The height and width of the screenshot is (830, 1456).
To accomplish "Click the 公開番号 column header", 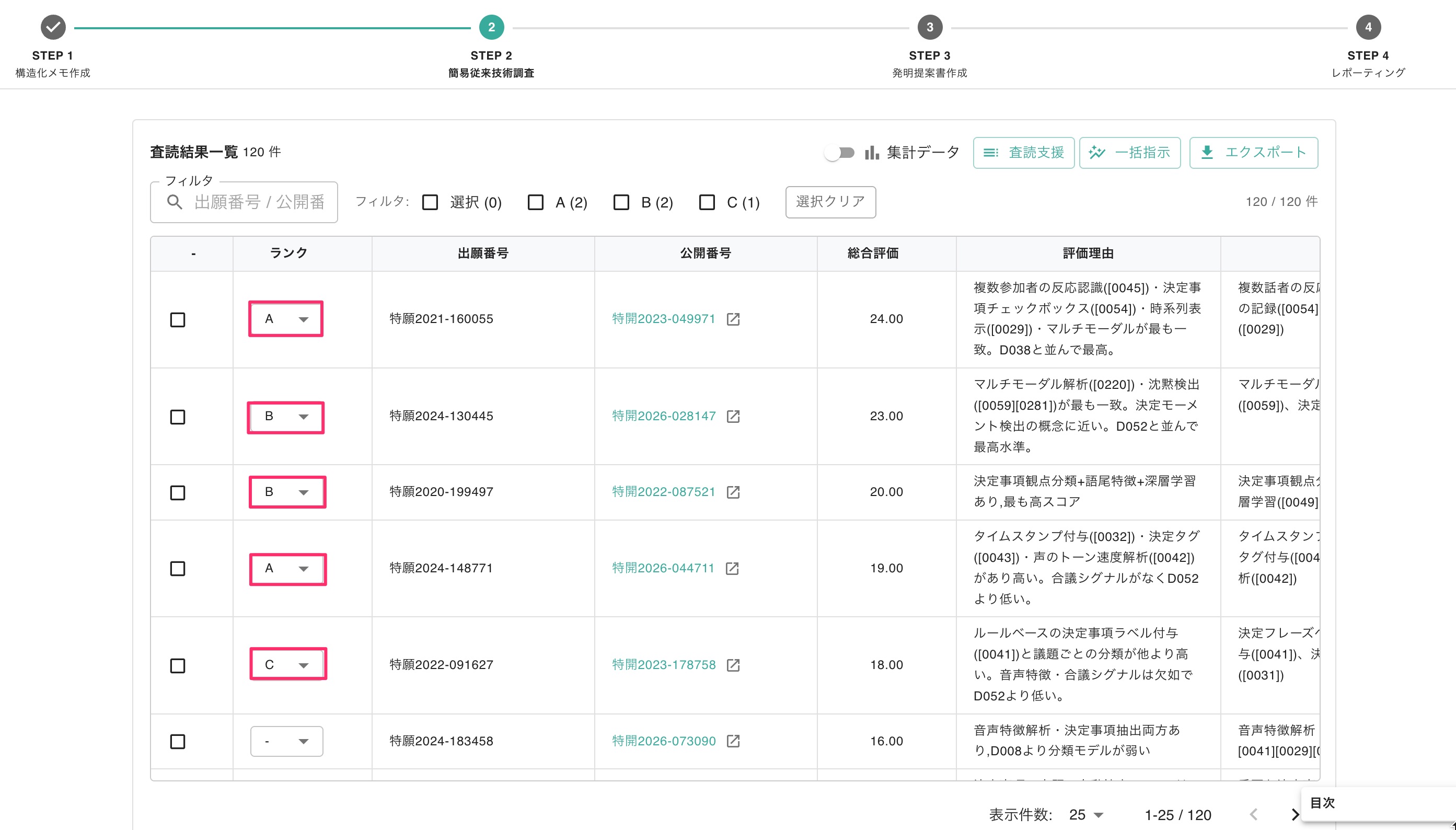I will 706,253.
